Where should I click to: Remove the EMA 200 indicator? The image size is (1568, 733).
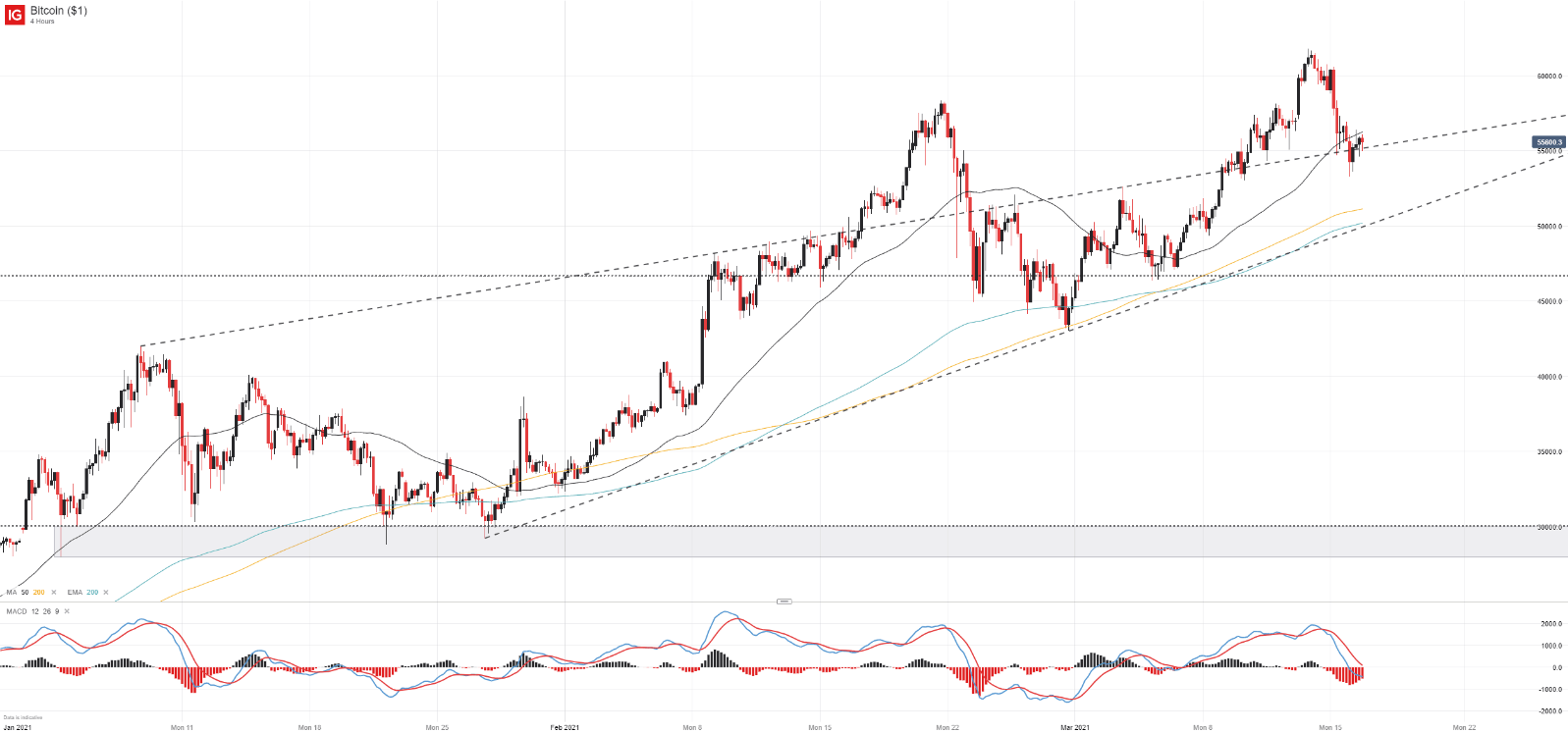(107, 593)
